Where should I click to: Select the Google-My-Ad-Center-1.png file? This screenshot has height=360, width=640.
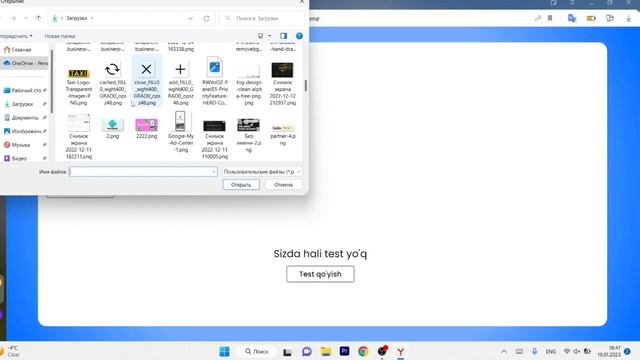click(x=180, y=131)
